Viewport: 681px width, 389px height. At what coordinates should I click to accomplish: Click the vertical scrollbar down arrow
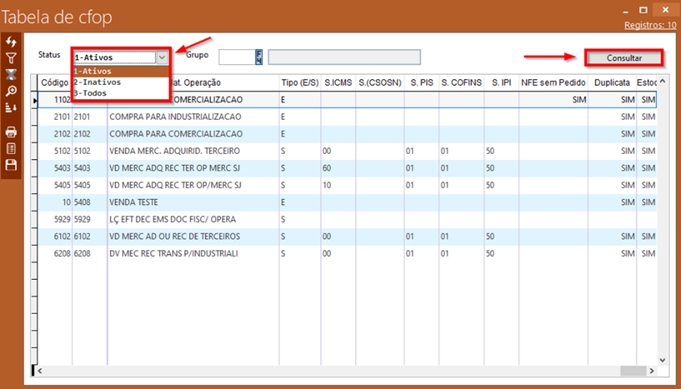pyautogui.click(x=662, y=360)
